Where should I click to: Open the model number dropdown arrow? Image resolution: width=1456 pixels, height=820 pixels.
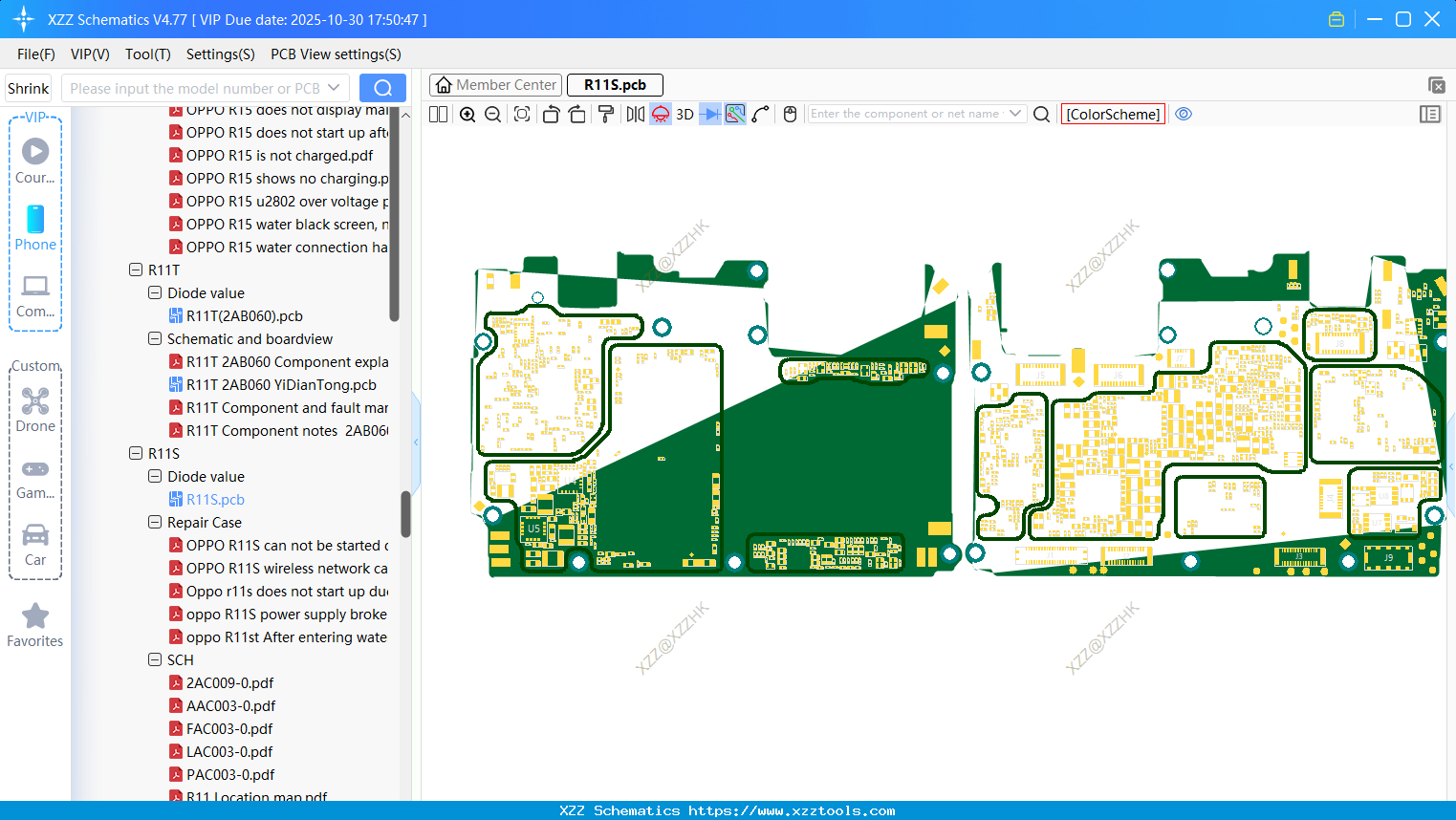pyautogui.click(x=334, y=89)
